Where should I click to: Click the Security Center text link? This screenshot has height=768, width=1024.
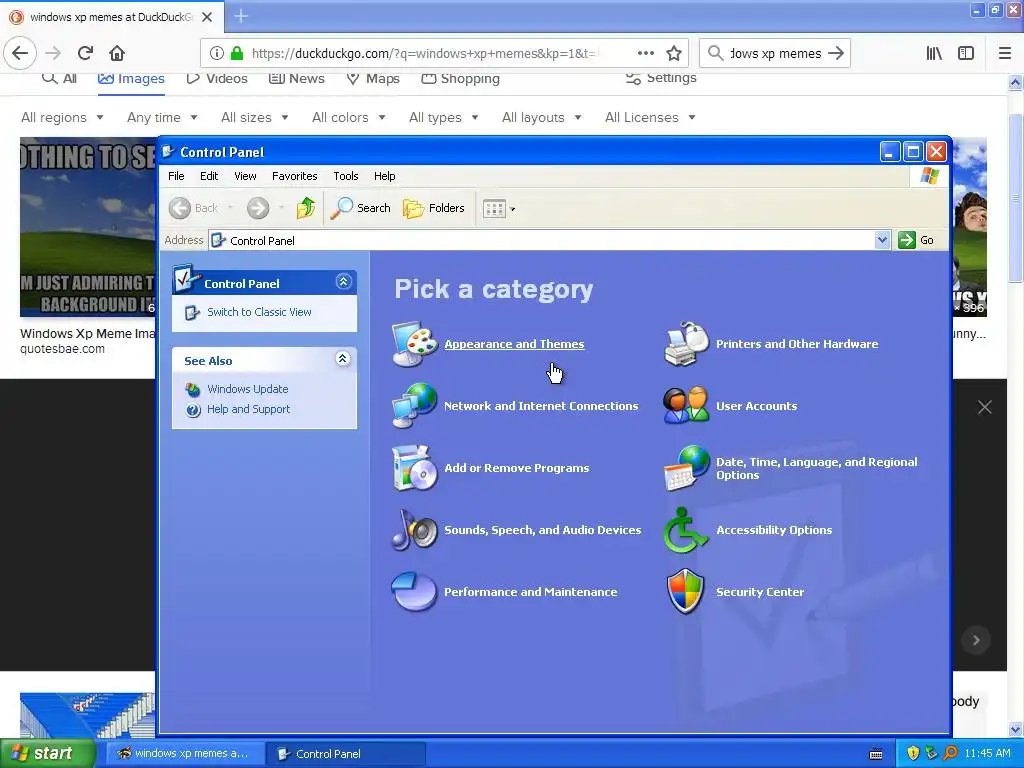[760, 592]
